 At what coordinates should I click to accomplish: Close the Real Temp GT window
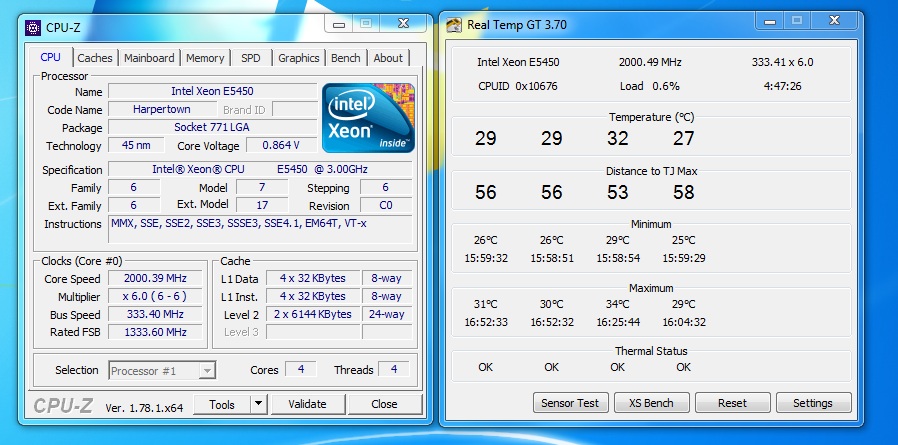click(x=834, y=21)
